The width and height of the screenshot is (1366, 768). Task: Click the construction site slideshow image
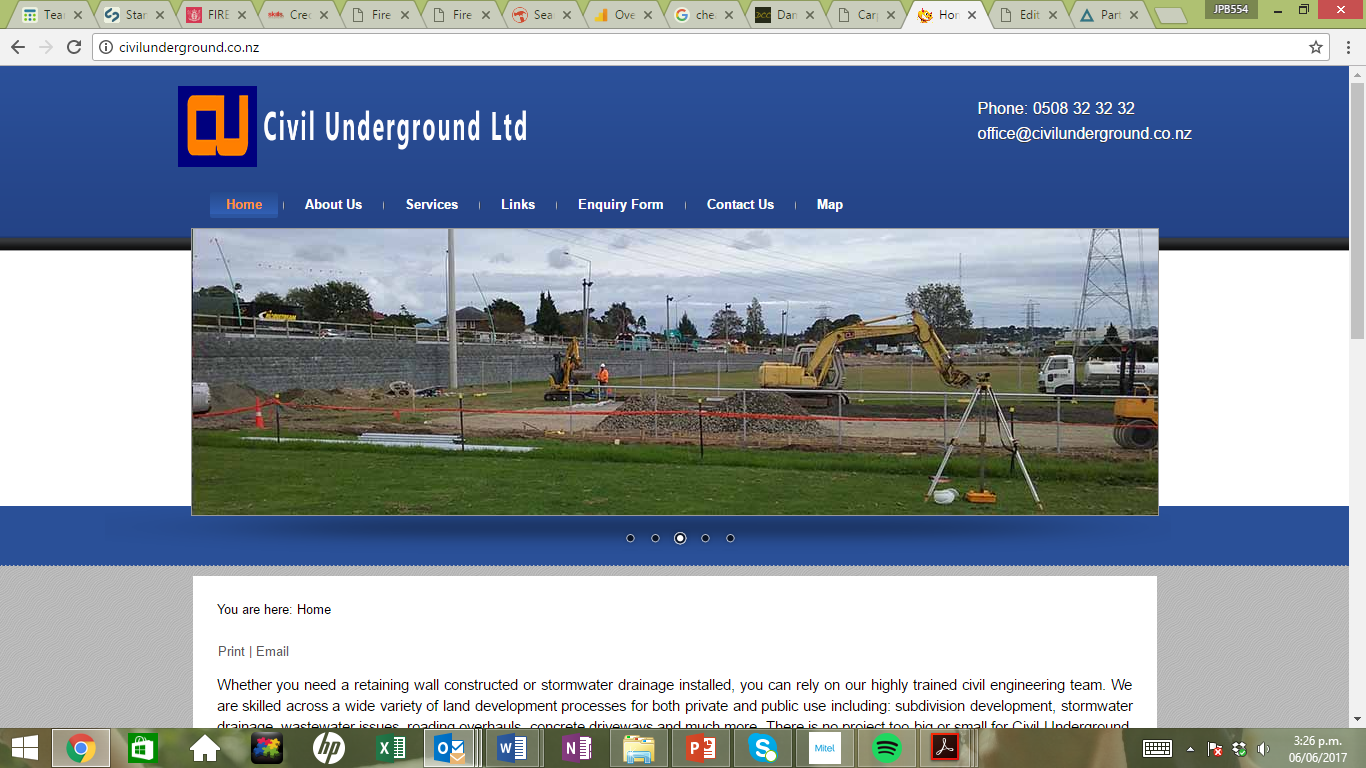[x=675, y=372]
